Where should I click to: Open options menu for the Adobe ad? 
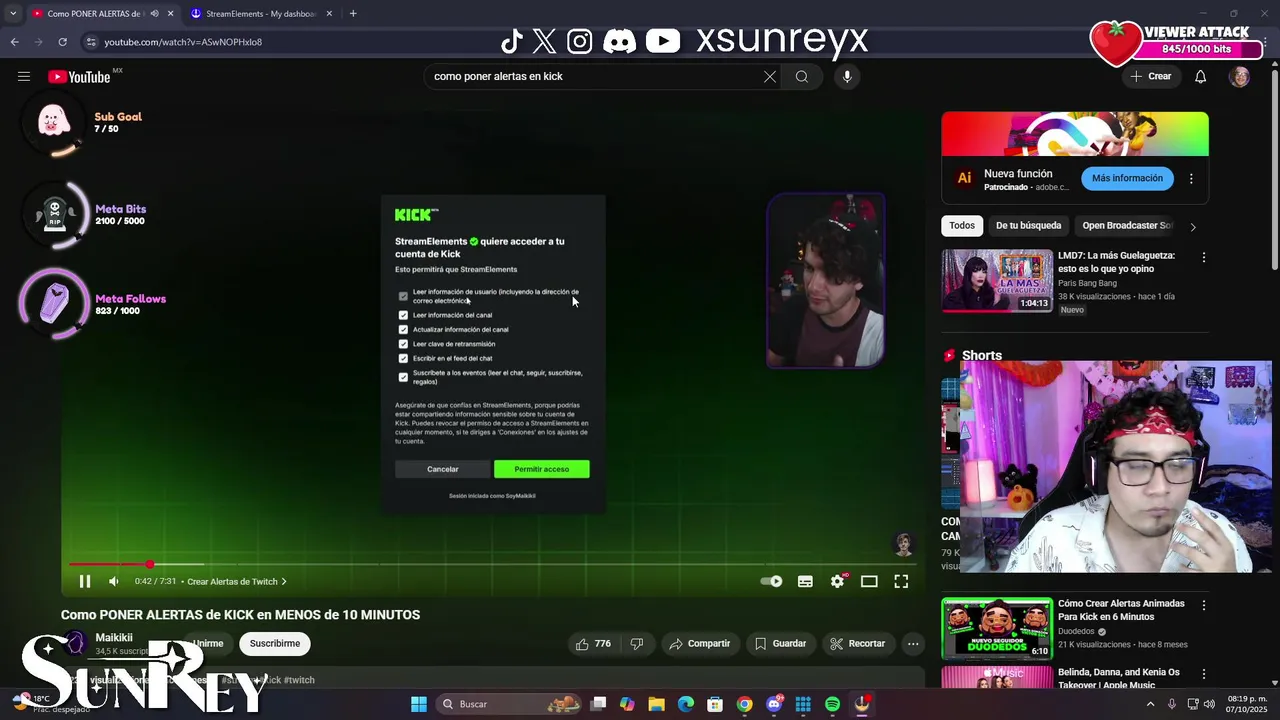pos(1191,178)
